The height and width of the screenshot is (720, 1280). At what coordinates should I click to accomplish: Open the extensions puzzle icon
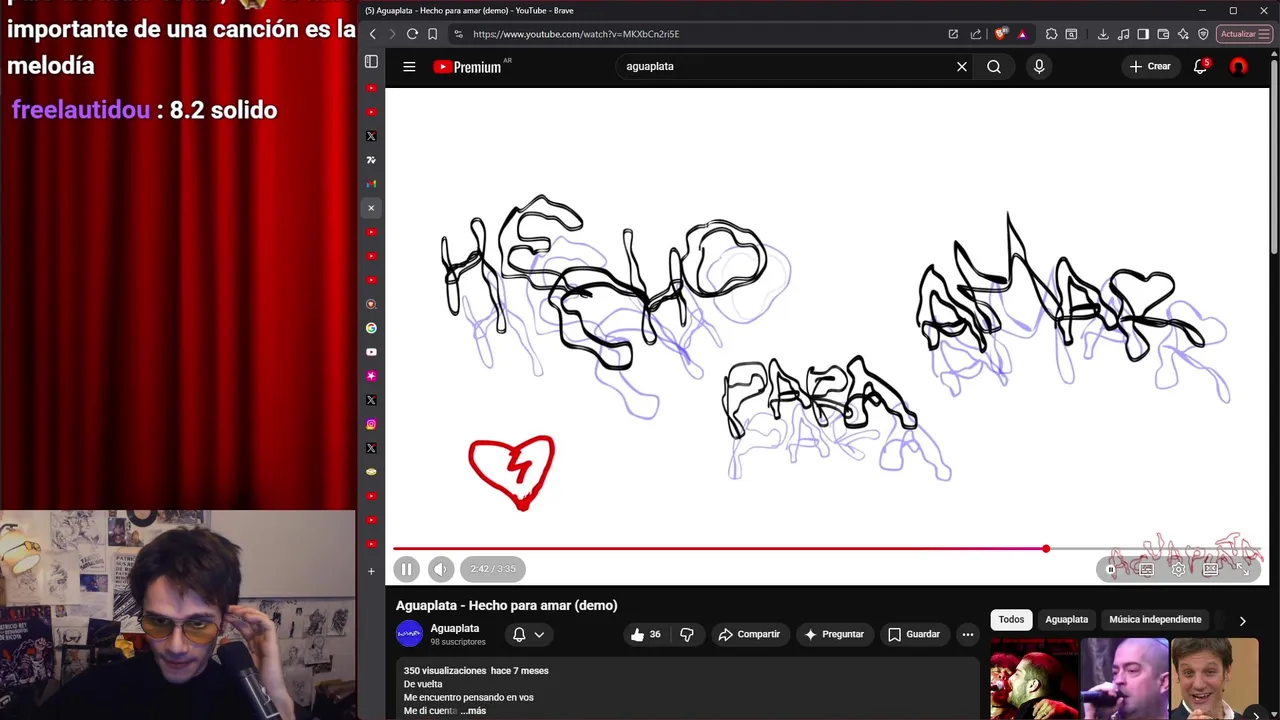coord(1051,34)
